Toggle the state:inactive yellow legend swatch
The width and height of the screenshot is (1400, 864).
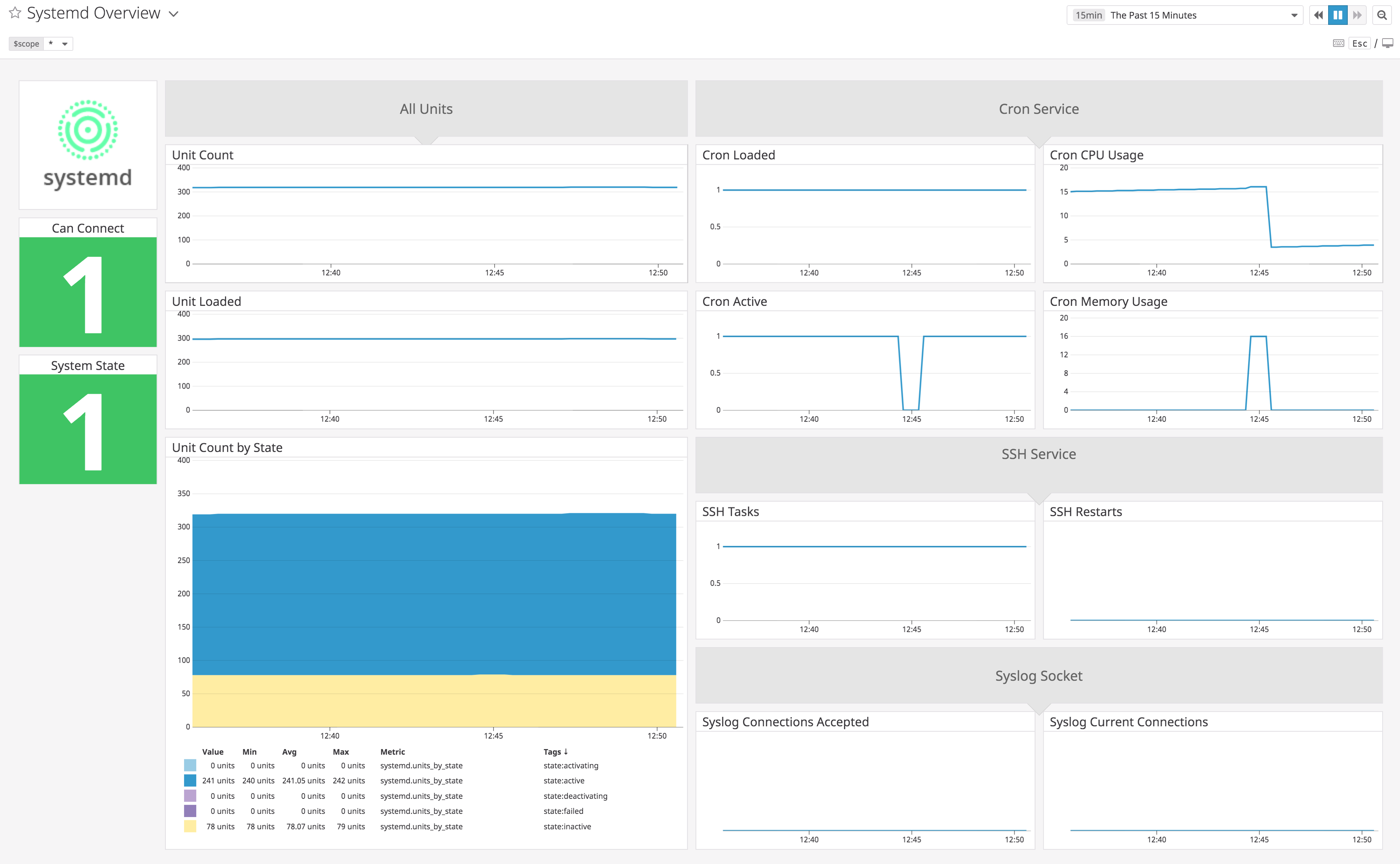tap(190, 826)
